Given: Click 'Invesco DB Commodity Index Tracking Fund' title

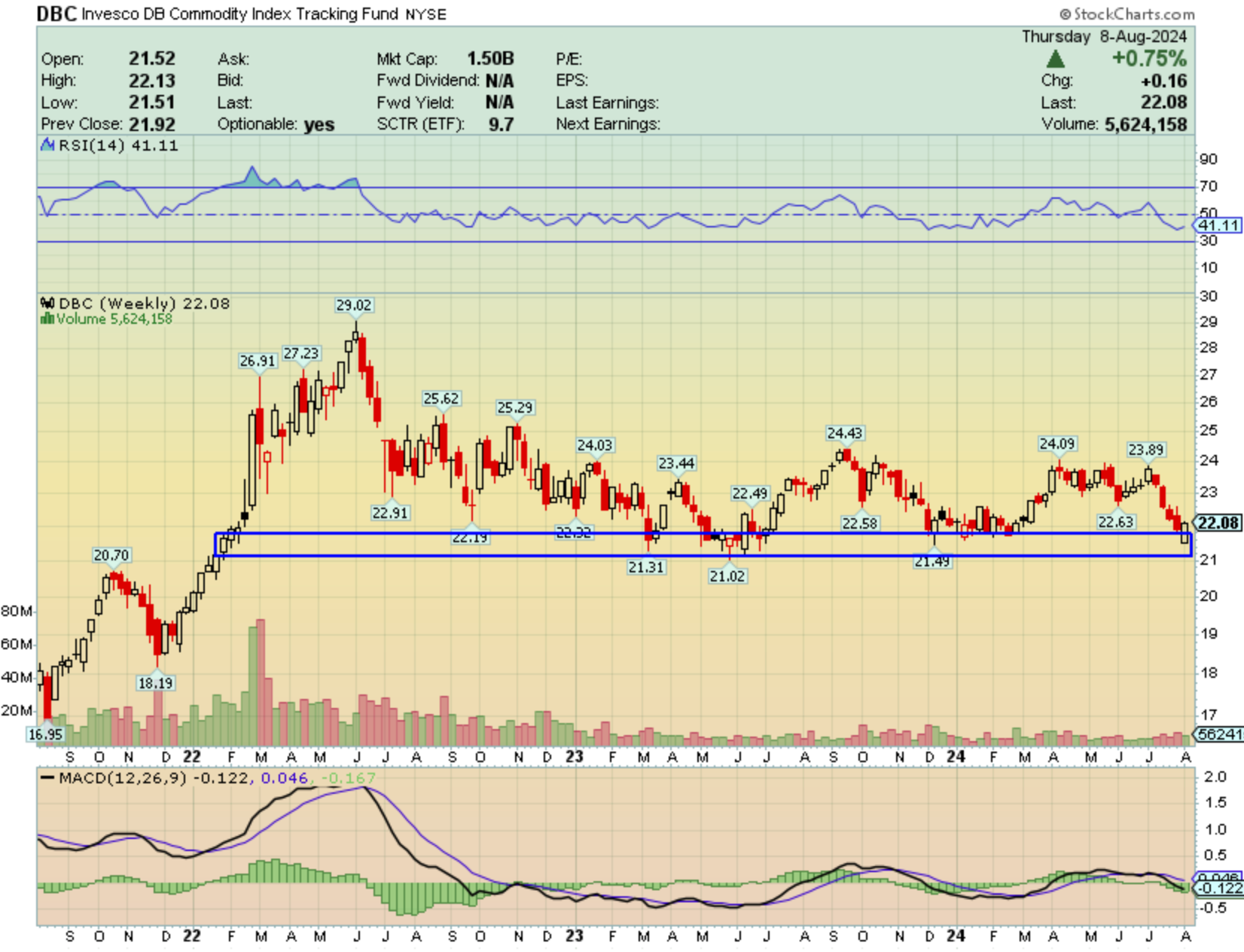Looking at the screenshot, I should [x=240, y=14].
